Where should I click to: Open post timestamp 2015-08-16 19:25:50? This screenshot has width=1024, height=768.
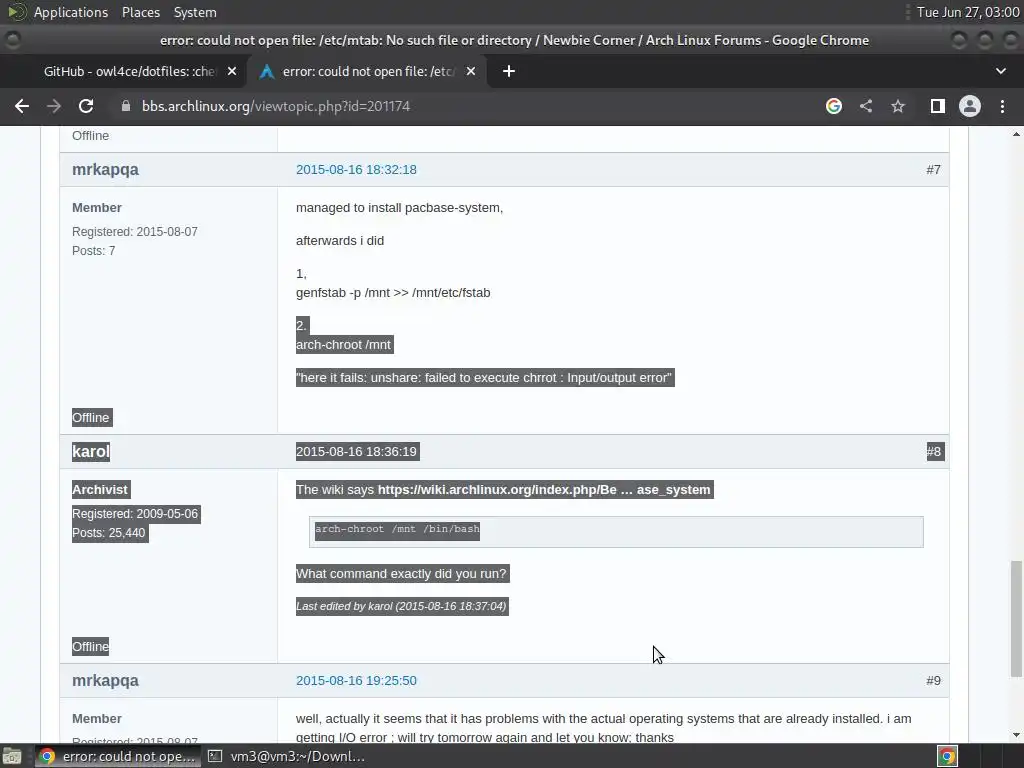click(x=356, y=680)
